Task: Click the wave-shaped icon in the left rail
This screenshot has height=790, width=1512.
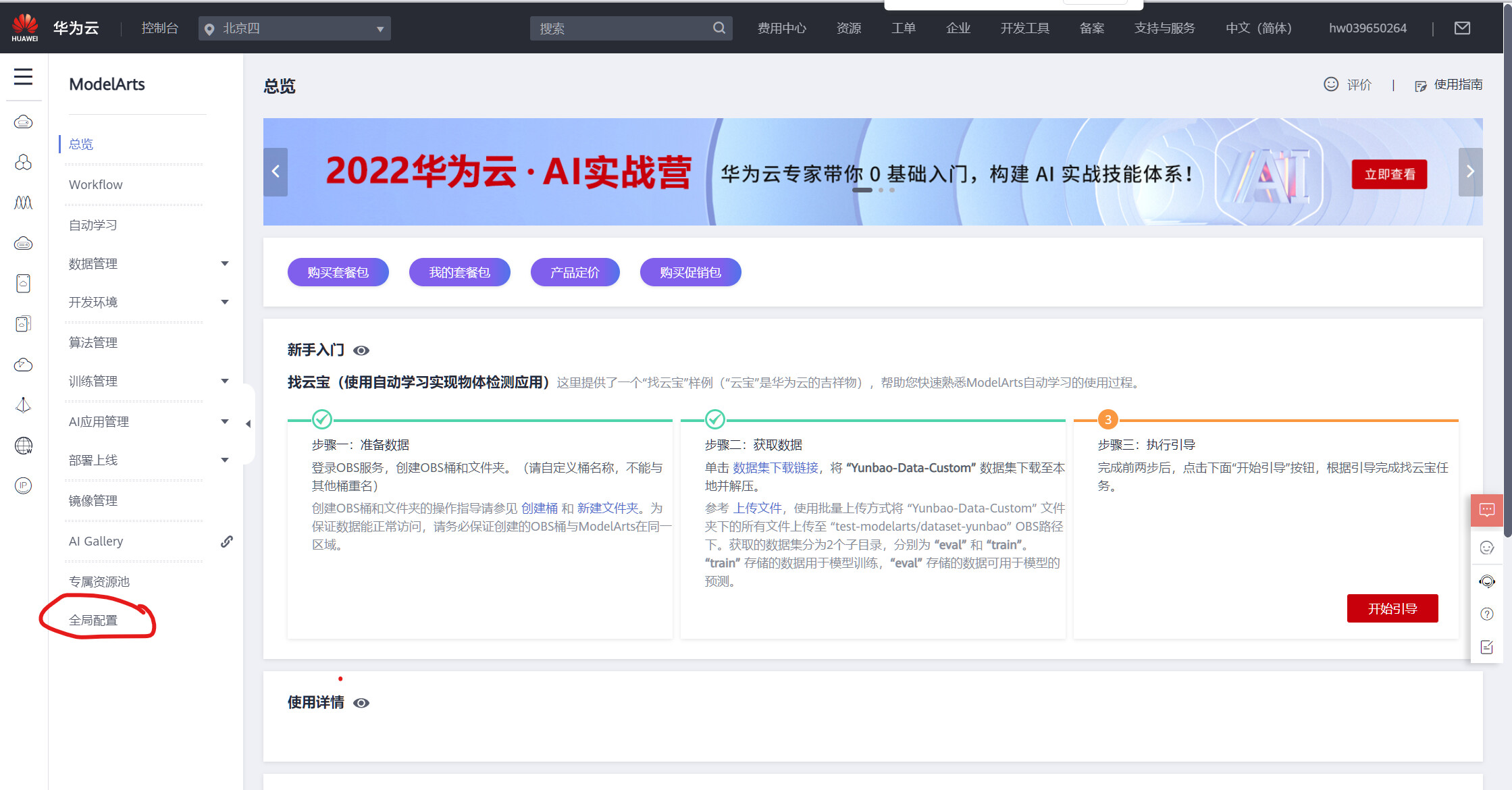Action: pyautogui.click(x=23, y=203)
